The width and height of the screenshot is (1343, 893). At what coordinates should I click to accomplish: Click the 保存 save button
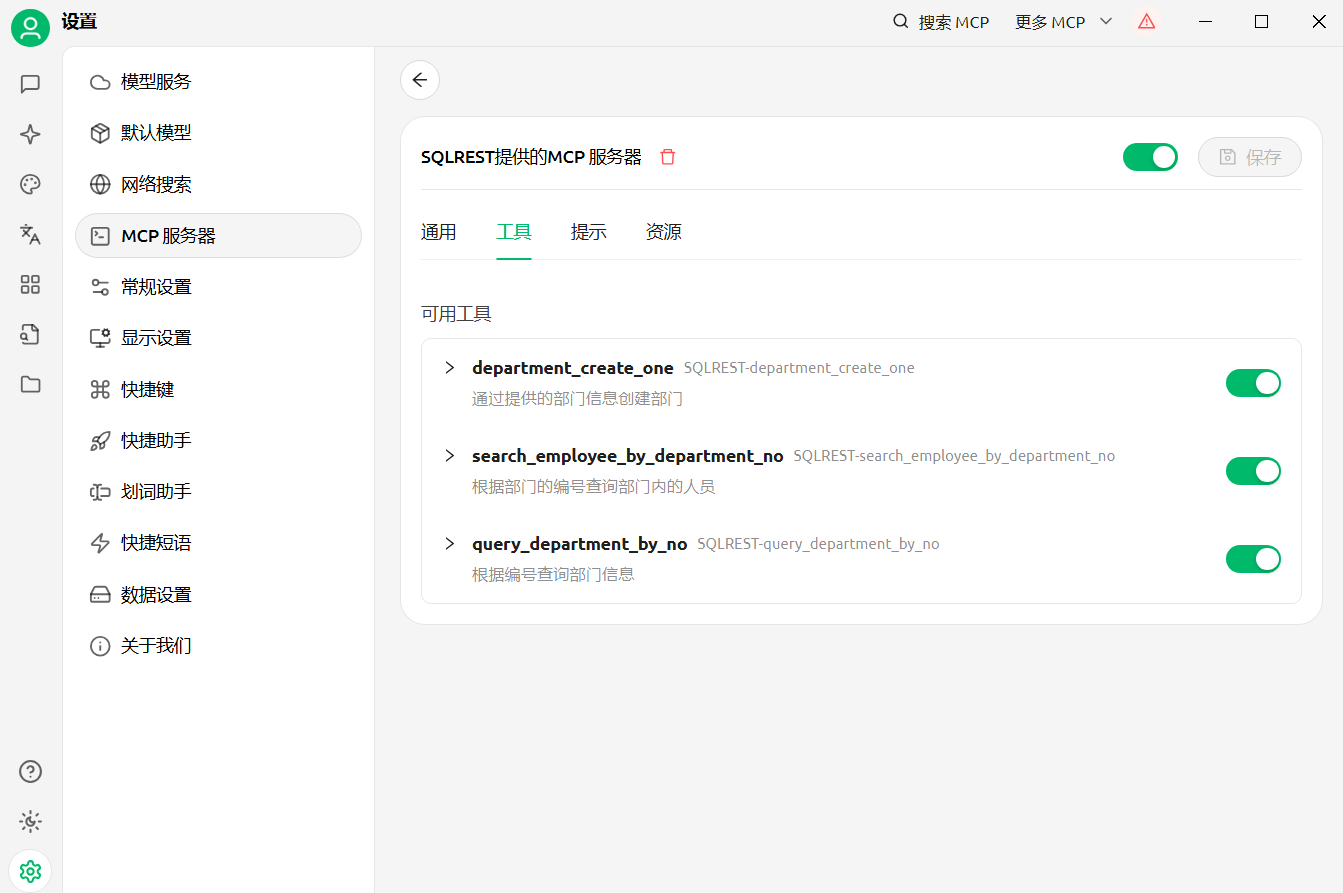1250,157
